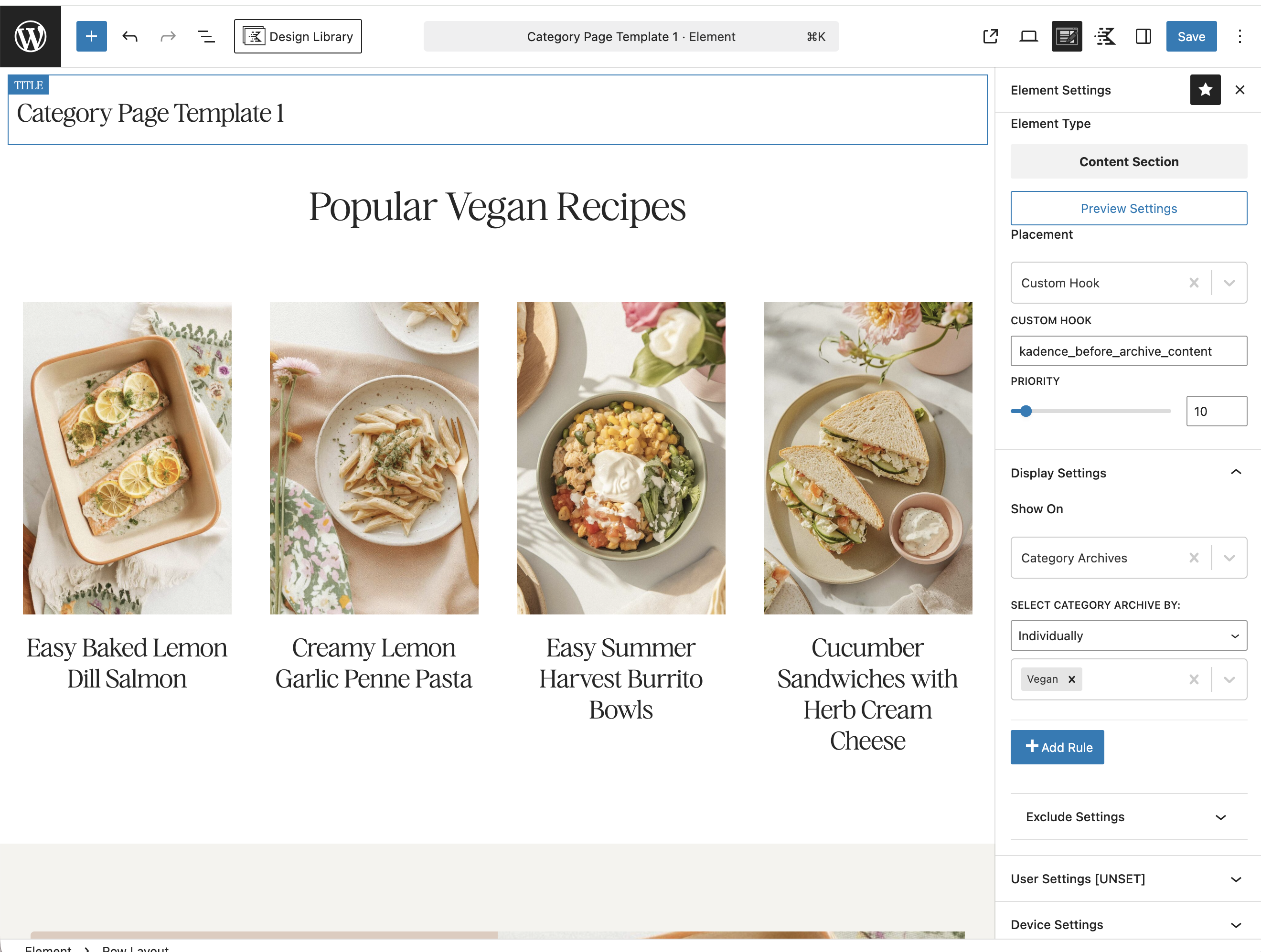Viewport: 1261px width, 952px height.
Task: Open the document overview list icon
Action: pos(206,36)
